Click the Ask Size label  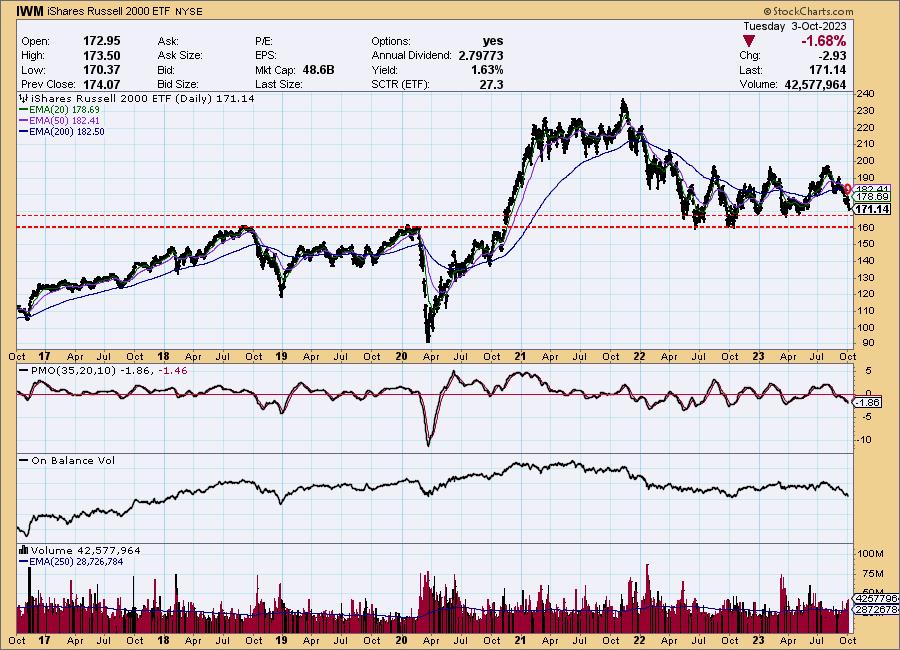point(180,56)
